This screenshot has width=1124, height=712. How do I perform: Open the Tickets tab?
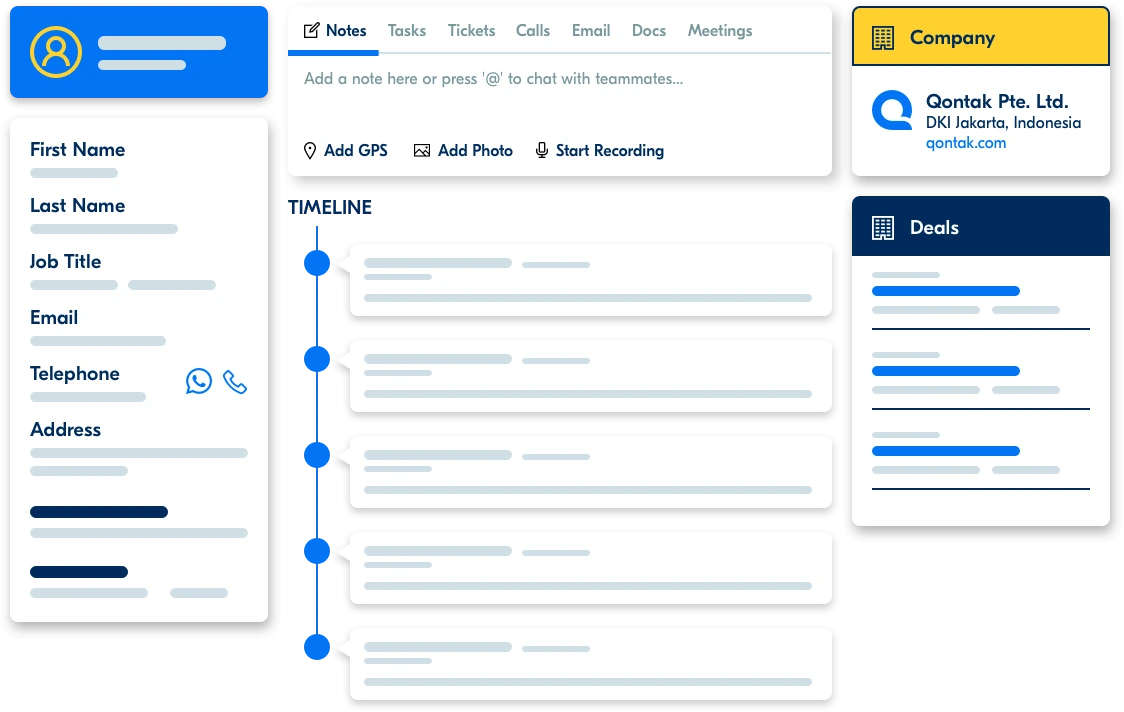click(471, 31)
